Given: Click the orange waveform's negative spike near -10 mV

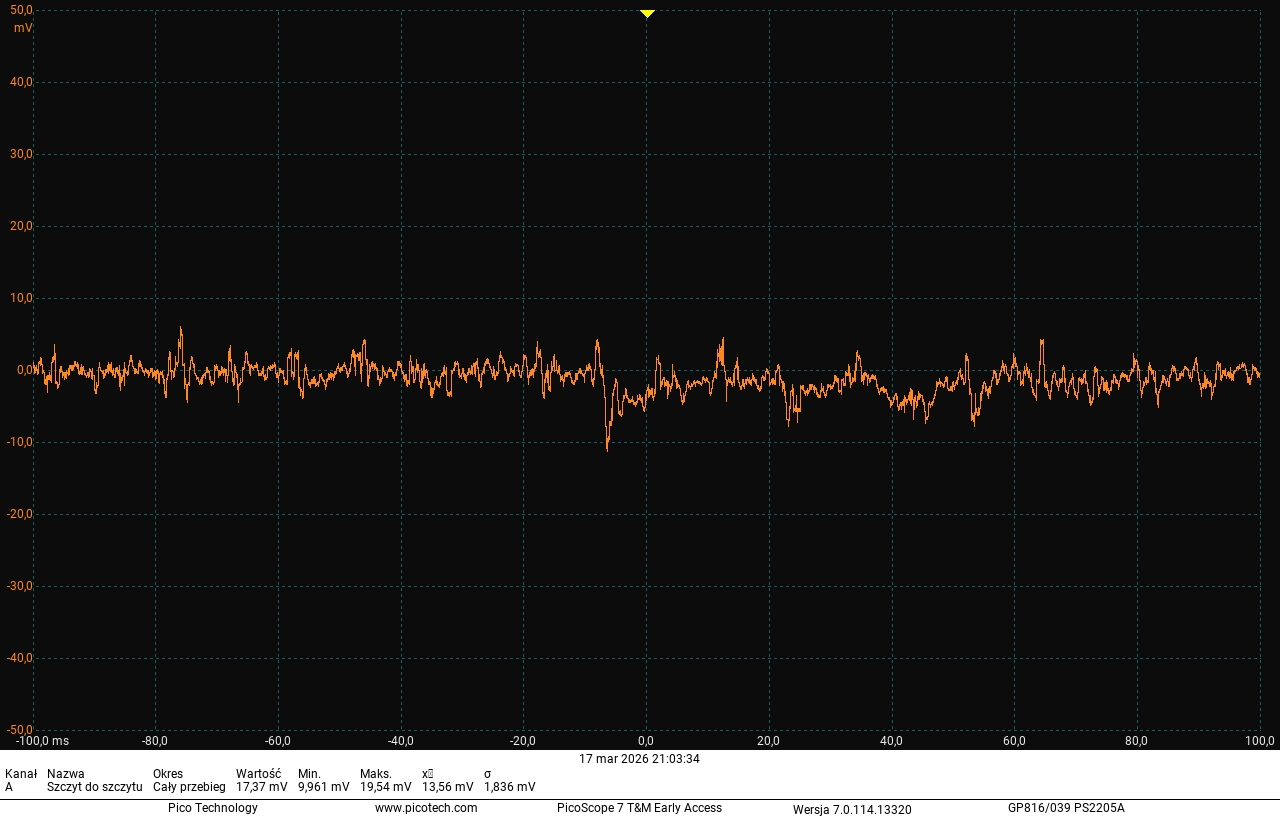Looking at the screenshot, I should pos(607,443).
